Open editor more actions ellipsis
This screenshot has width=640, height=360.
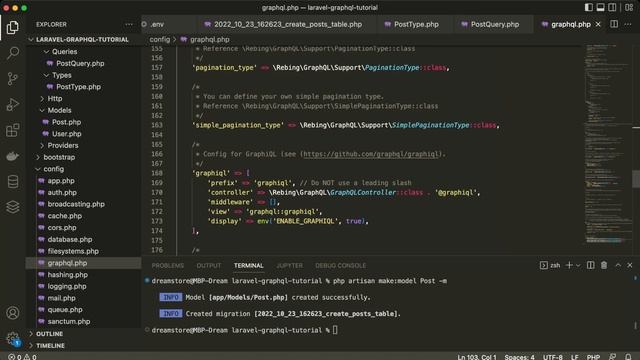628,24
